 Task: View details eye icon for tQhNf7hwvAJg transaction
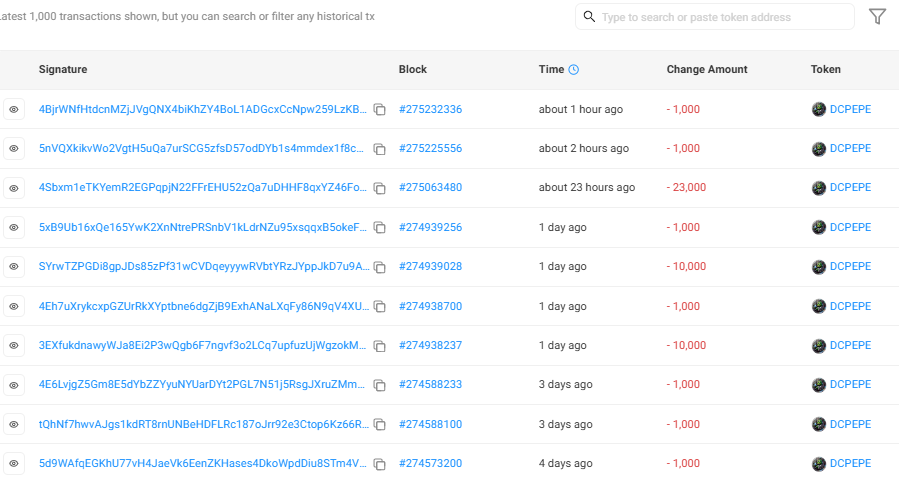point(14,424)
